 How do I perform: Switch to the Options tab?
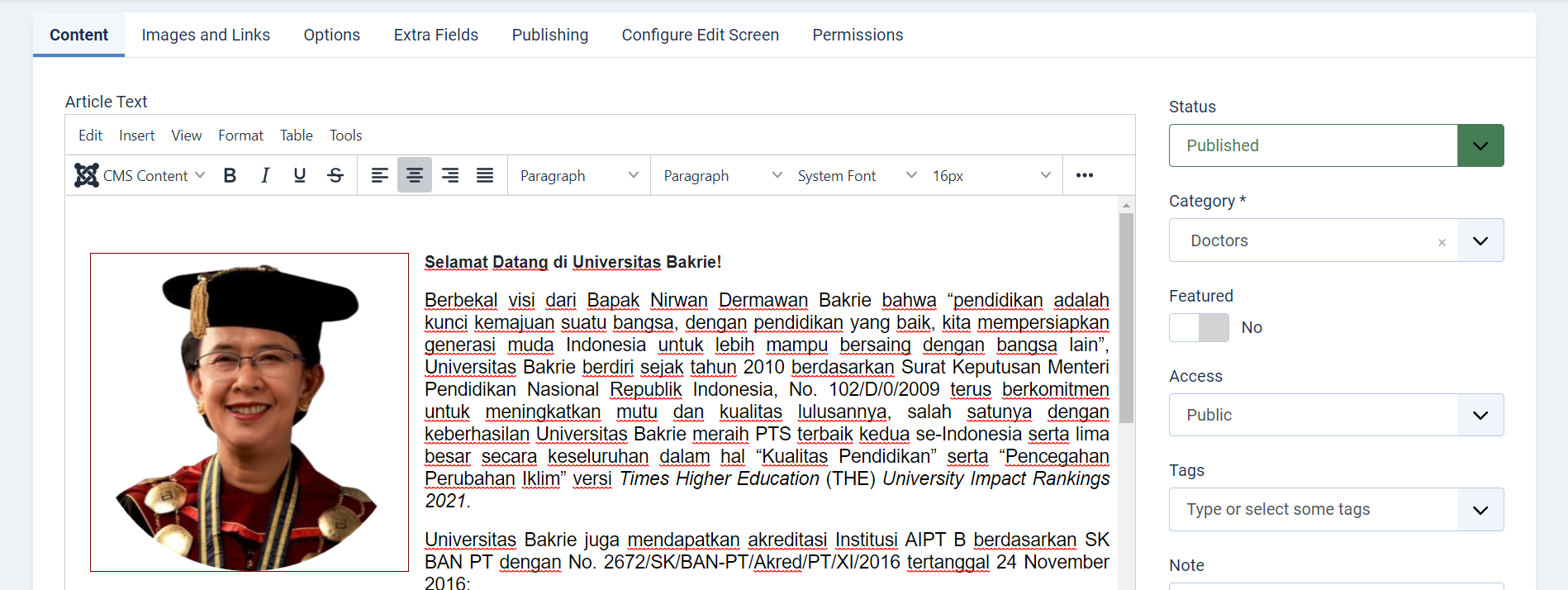331,35
